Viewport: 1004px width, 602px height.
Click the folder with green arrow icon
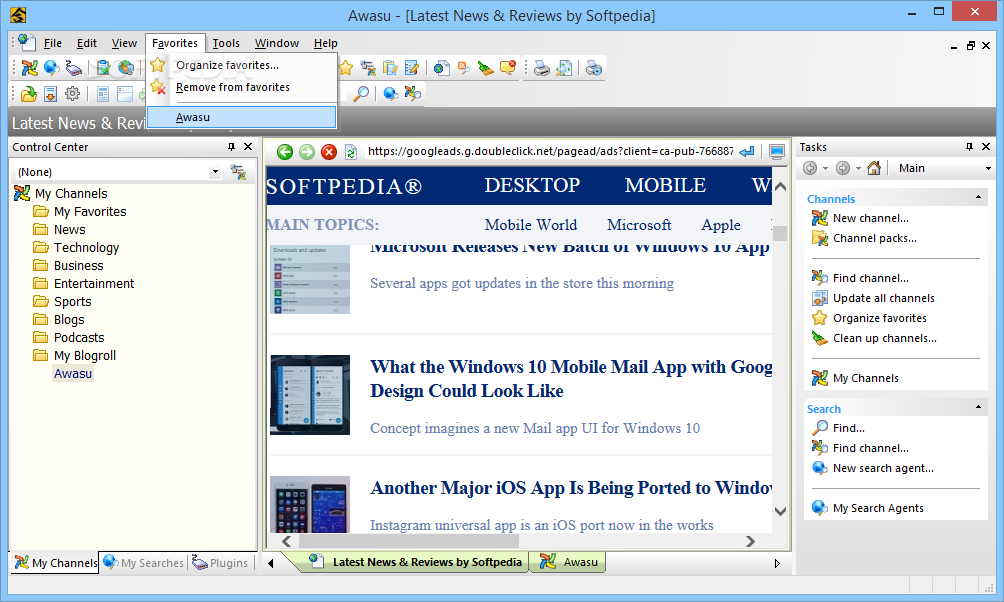click(29, 94)
